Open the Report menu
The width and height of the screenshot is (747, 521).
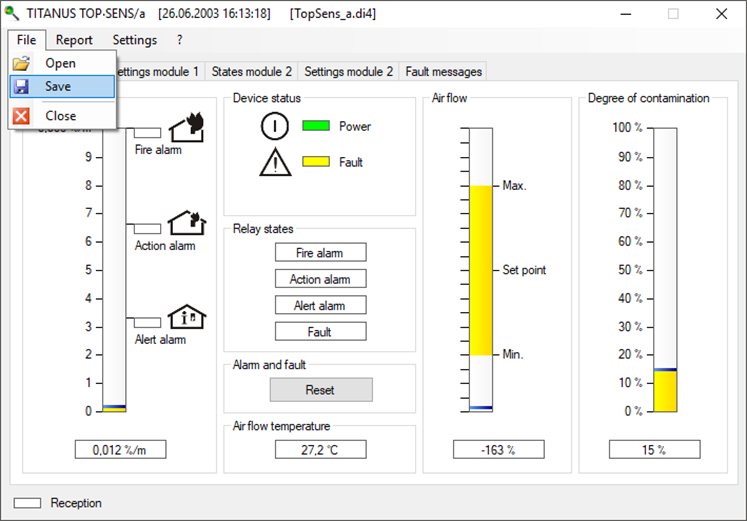[x=74, y=40]
